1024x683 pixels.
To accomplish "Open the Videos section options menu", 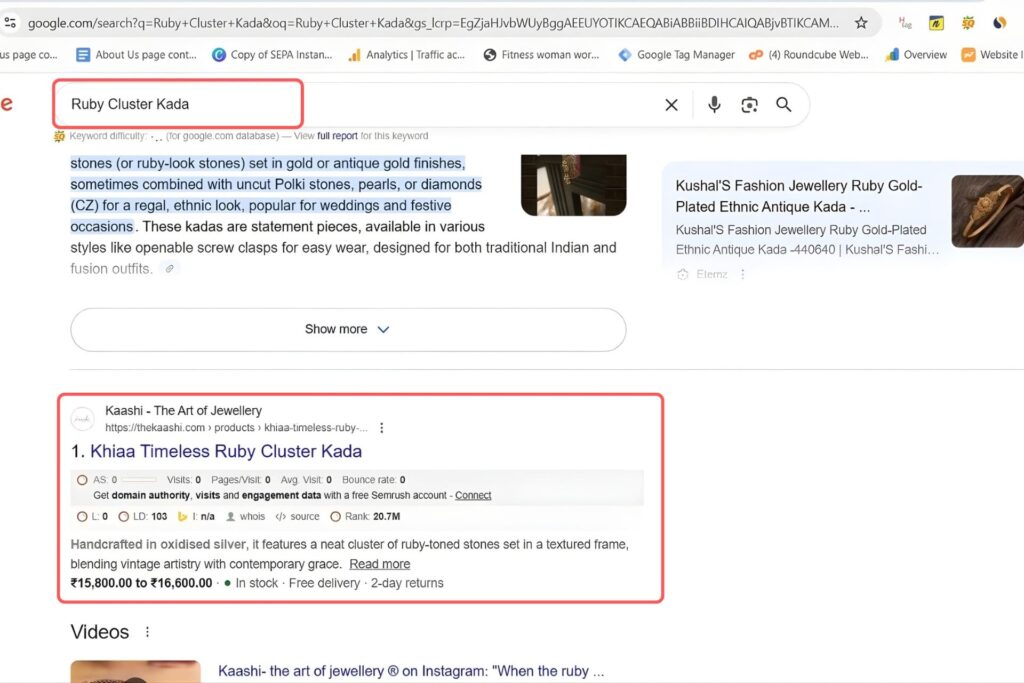I will (x=146, y=631).
